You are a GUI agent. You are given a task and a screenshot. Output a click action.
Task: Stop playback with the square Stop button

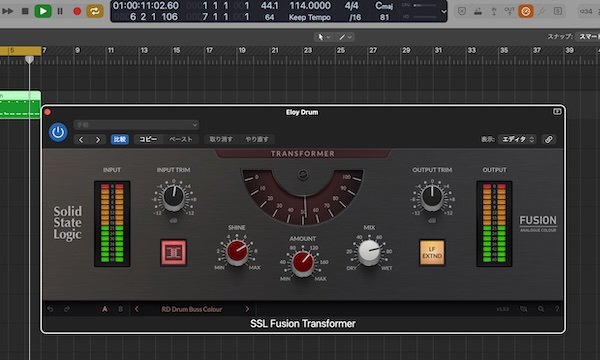coord(25,11)
